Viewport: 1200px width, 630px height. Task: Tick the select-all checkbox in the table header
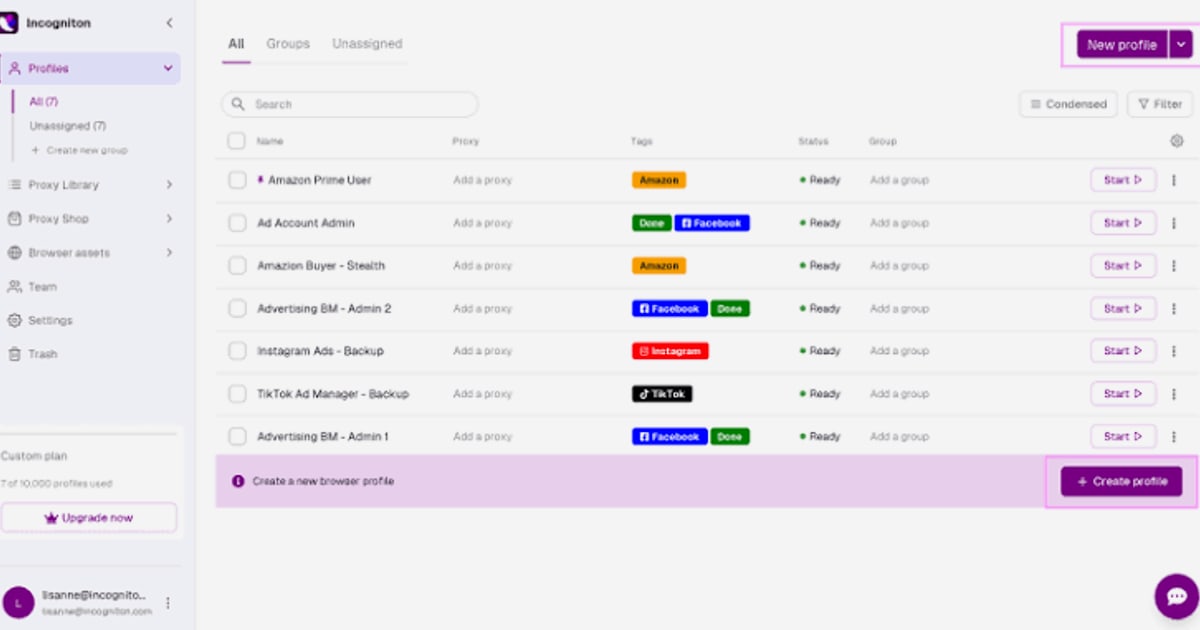click(x=237, y=141)
